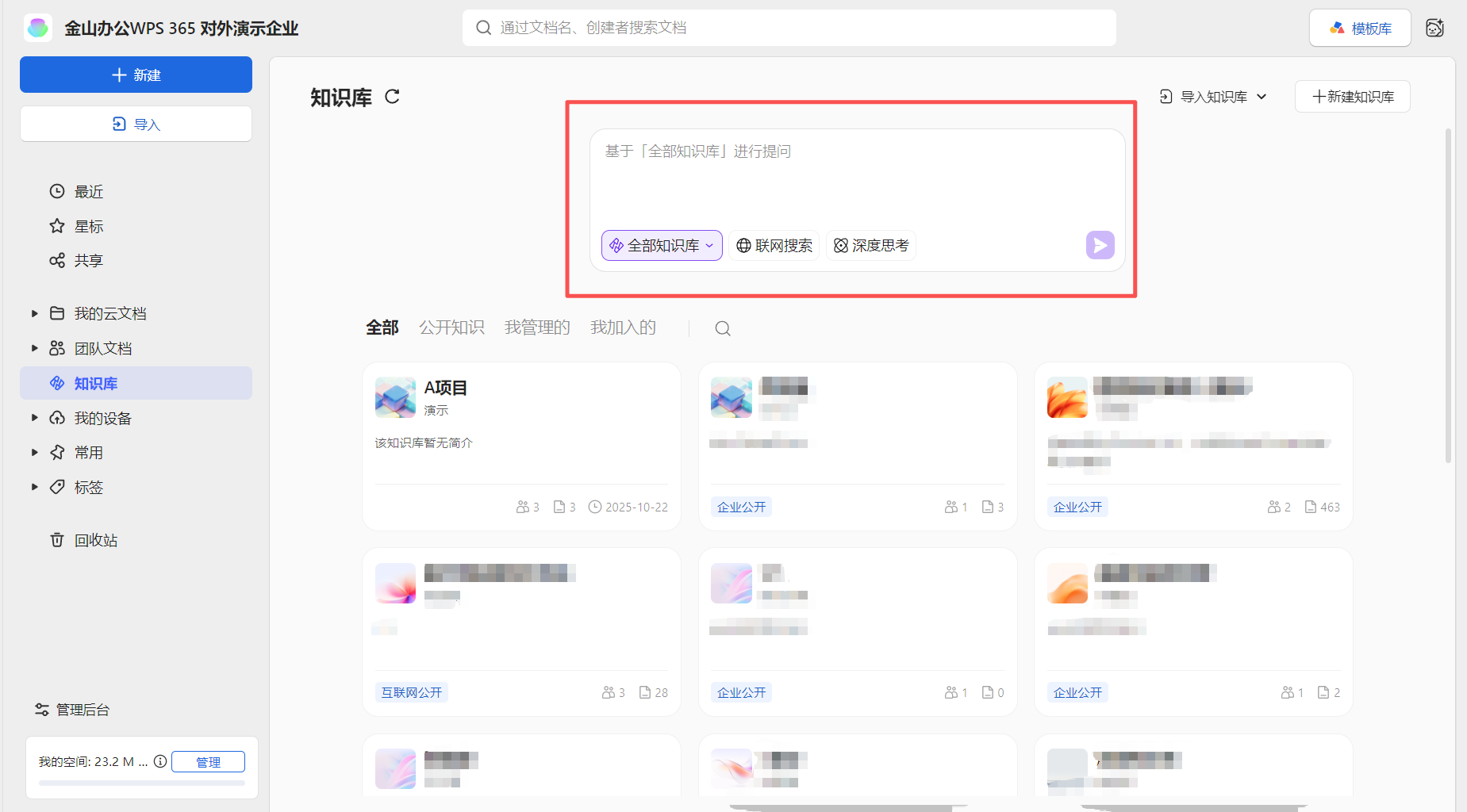The width and height of the screenshot is (1467, 812).
Task: Click the WPS 365 logo icon
Action: point(37,28)
